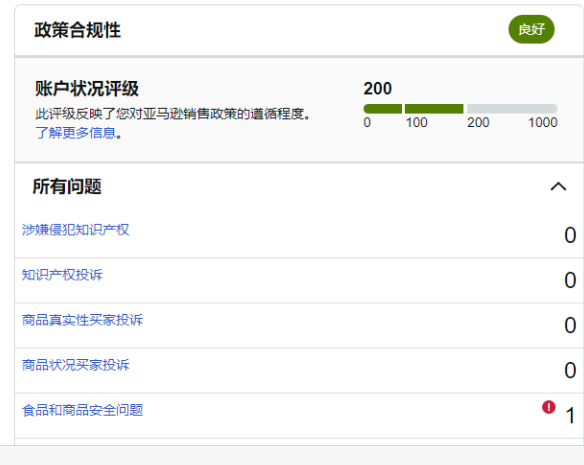
Task: Open the 商品状况买家投诉 link
Action: click(x=76, y=365)
